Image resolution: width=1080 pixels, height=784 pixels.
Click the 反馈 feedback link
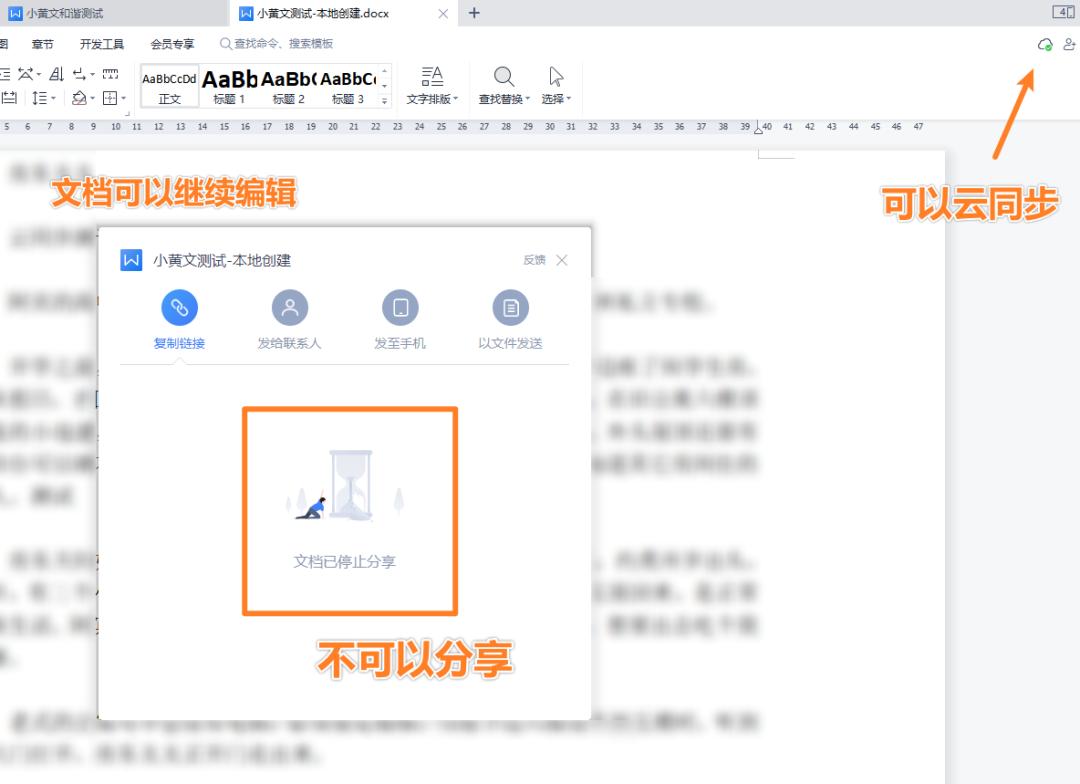[x=534, y=260]
